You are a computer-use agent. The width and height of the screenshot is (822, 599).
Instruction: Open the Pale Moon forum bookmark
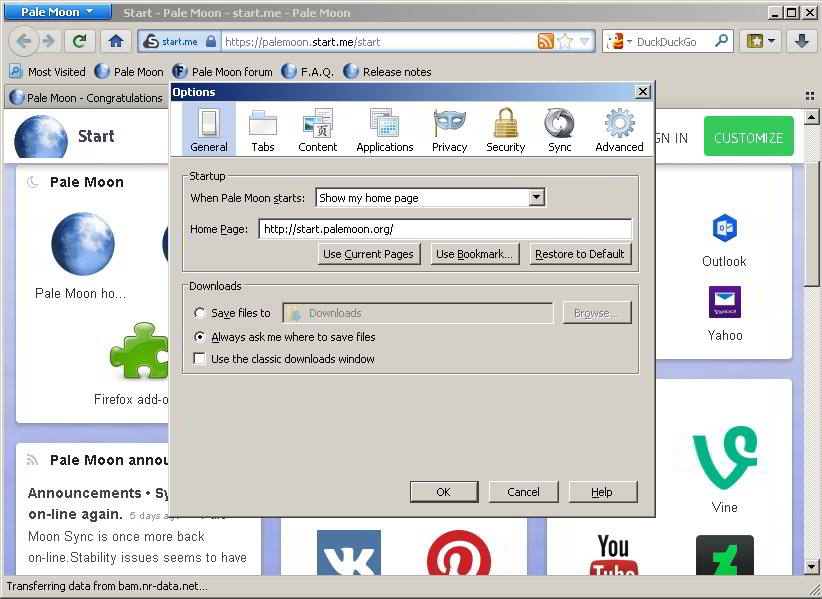(x=223, y=72)
